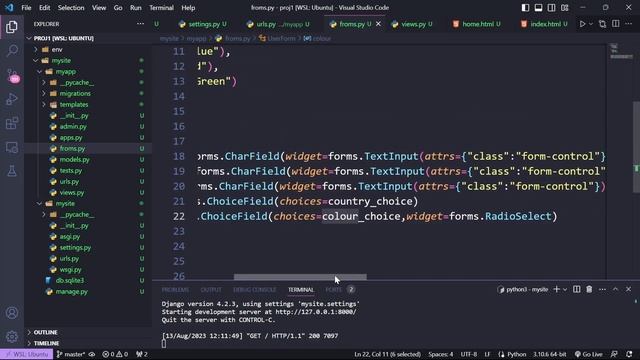Run Python file play button
This screenshot has height=360, width=640.
582,24
